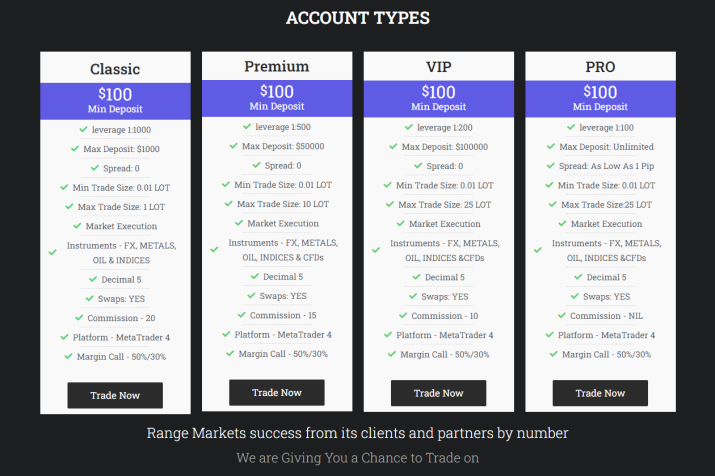The image size is (715, 476).
Task: Click the checkmark beside VIP Commission - 10
Action: pos(403,316)
